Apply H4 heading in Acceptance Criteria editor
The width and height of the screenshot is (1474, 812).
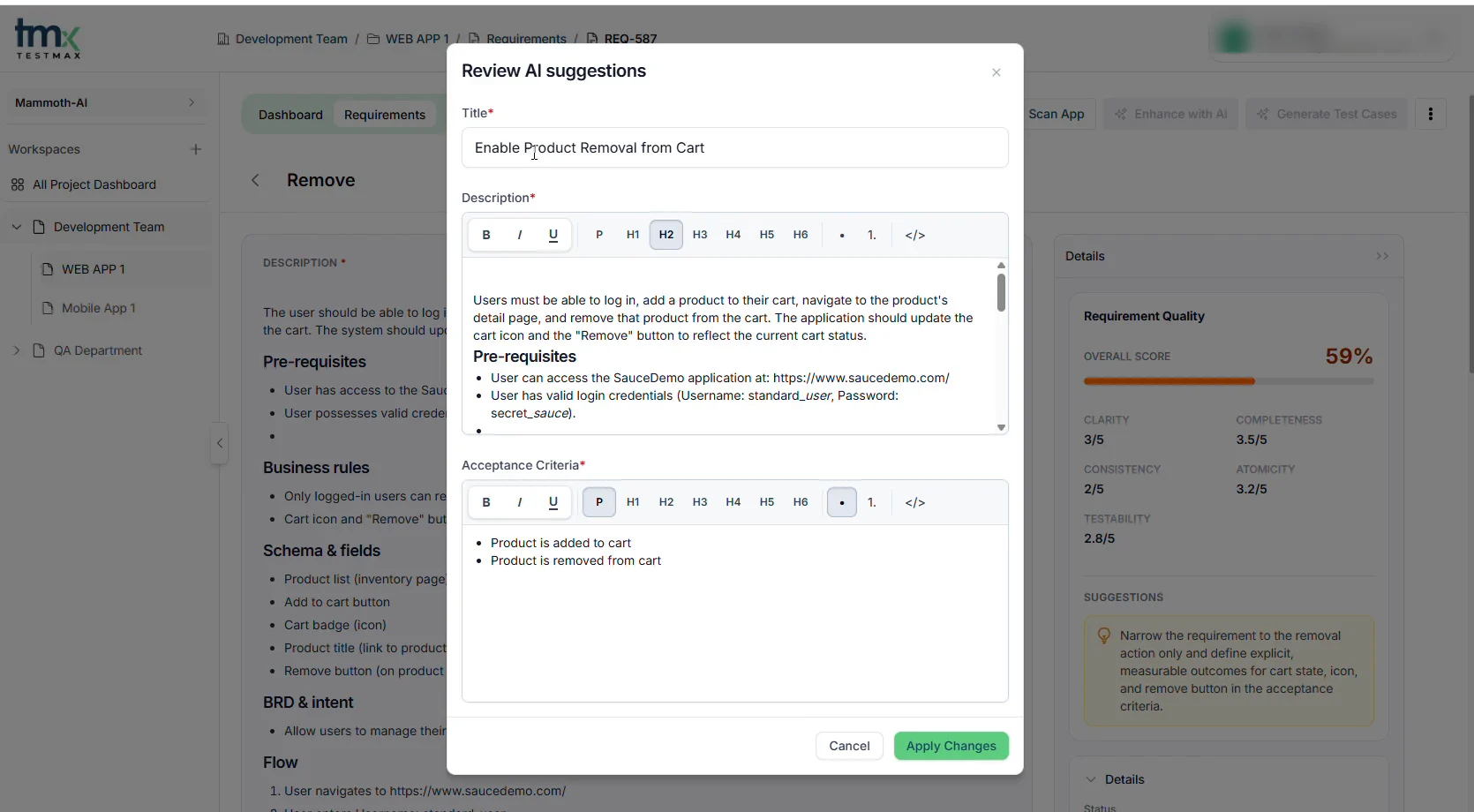tap(733, 502)
